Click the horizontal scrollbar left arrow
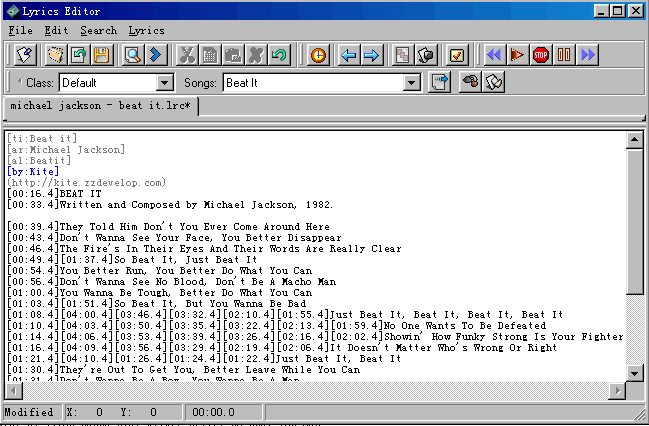The height and width of the screenshot is (426, 649). point(14,390)
